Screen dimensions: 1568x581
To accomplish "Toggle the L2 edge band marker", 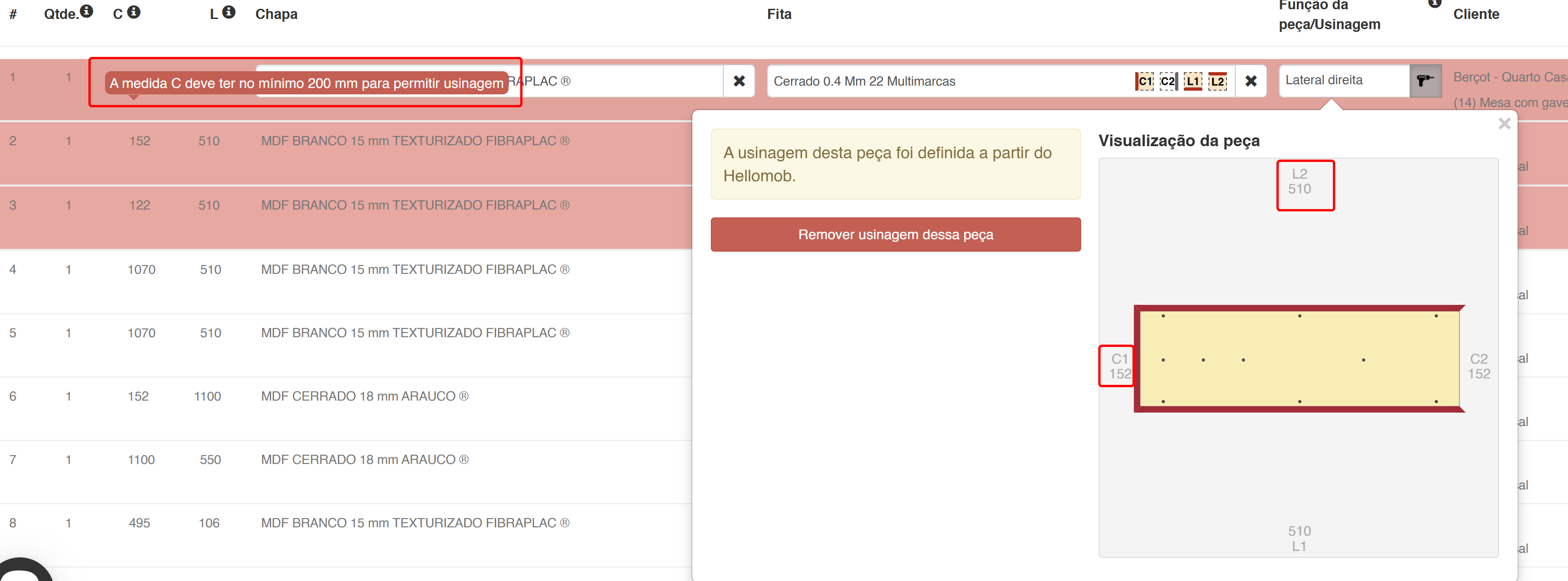I will [x=1217, y=81].
